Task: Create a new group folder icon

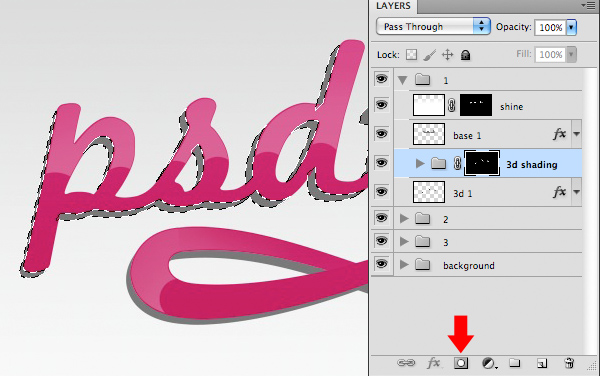Action: (515, 362)
